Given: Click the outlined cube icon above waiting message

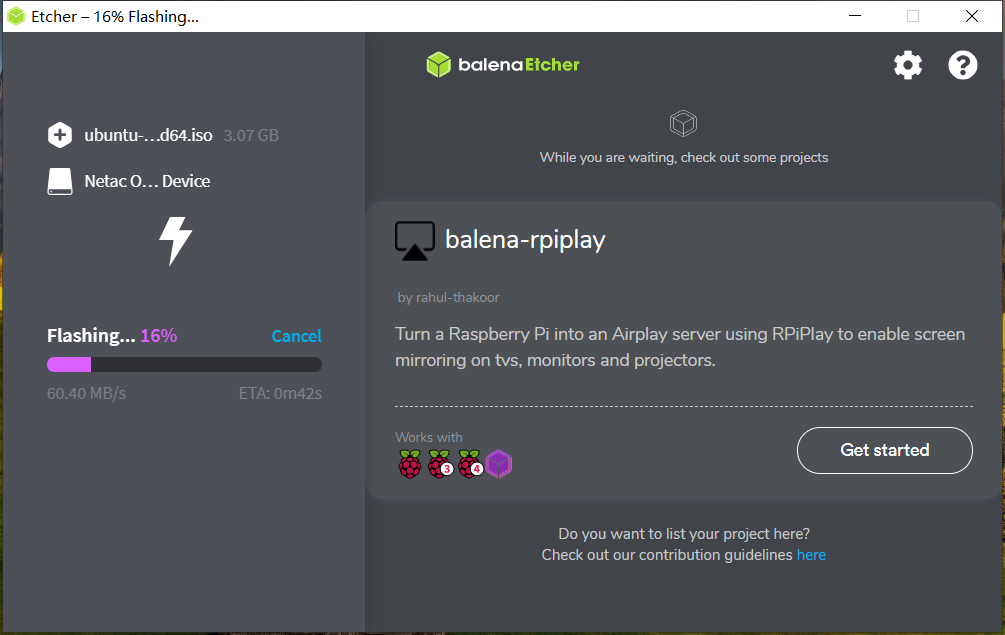Looking at the screenshot, I should pos(683,124).
